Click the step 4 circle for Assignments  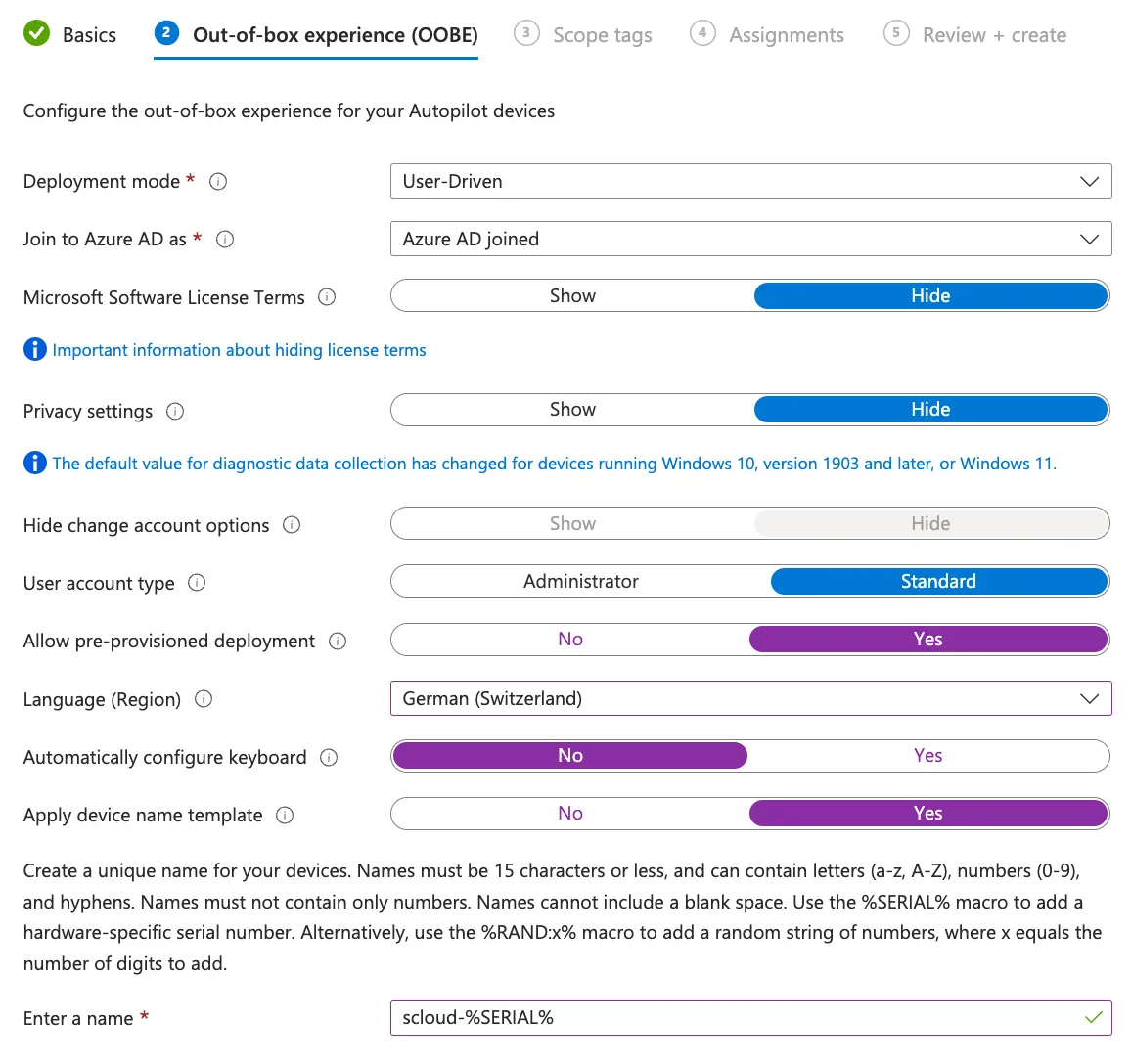702,33
